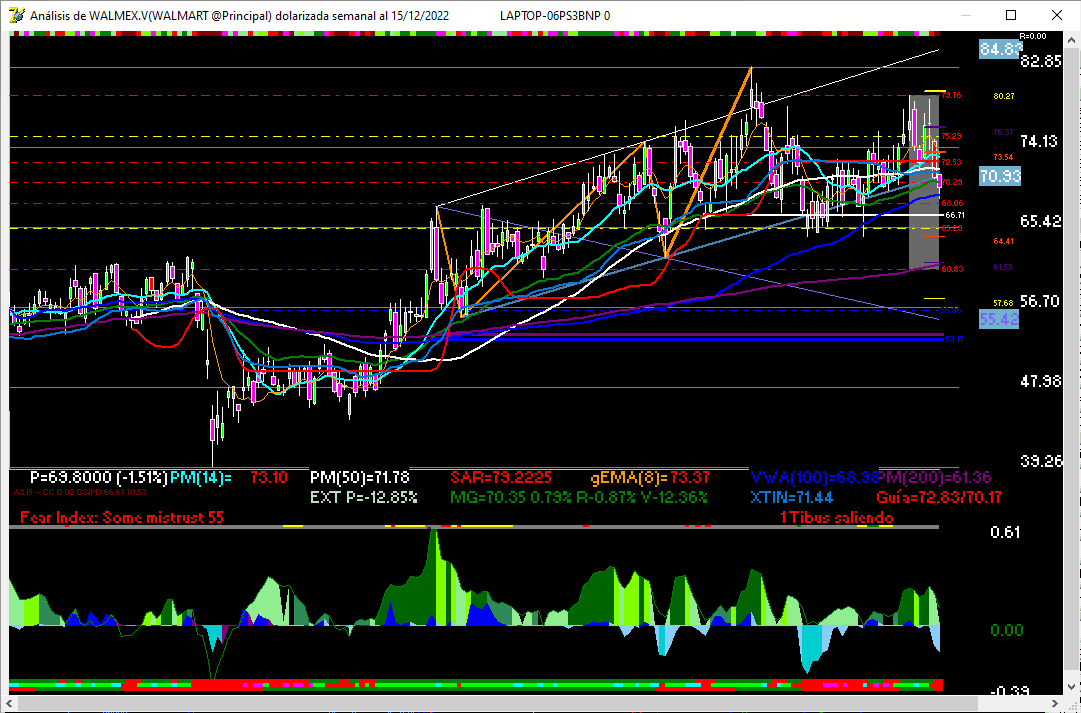Open the application icon menu in title bar
The width and height of the screenshot is (1081, 713).
pos(17,15)
